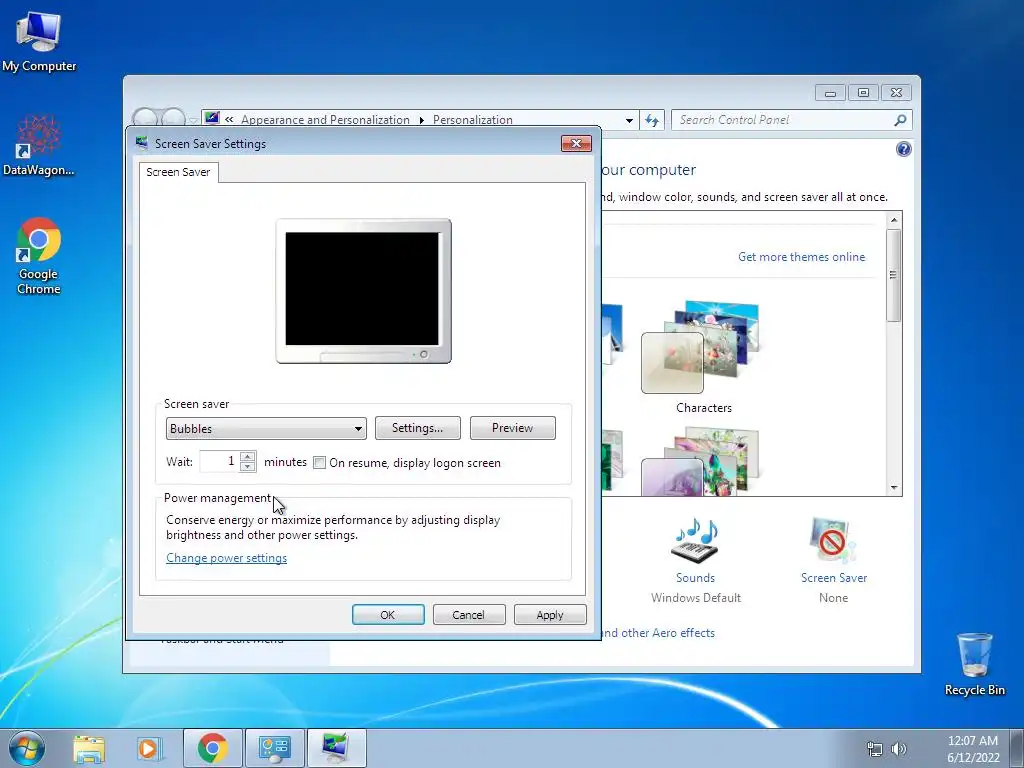The width and height of the screenshot is (1024, 768).
Task: Launch Google Chrome from the desktop
Action: click(39, 256)
